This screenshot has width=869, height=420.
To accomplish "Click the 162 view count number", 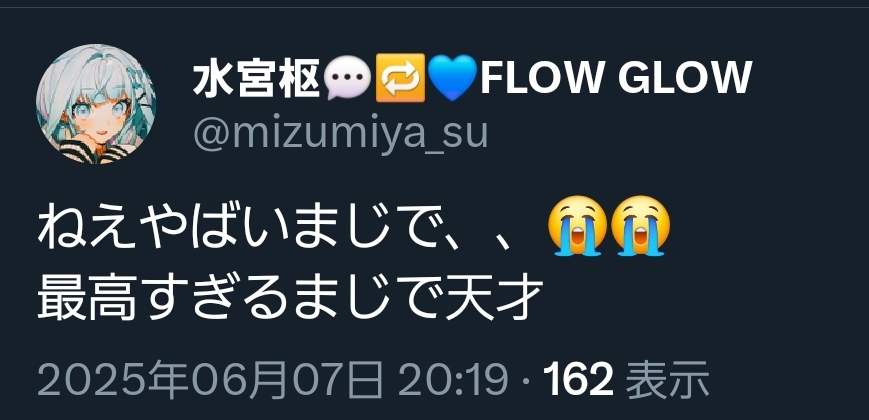I will tap(577, 380).
